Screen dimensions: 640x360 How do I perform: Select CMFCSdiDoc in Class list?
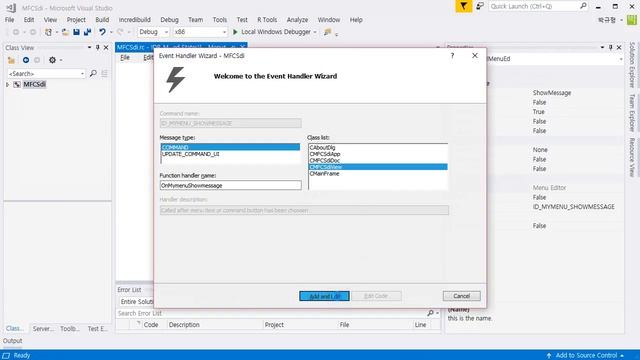pos(378,160)
